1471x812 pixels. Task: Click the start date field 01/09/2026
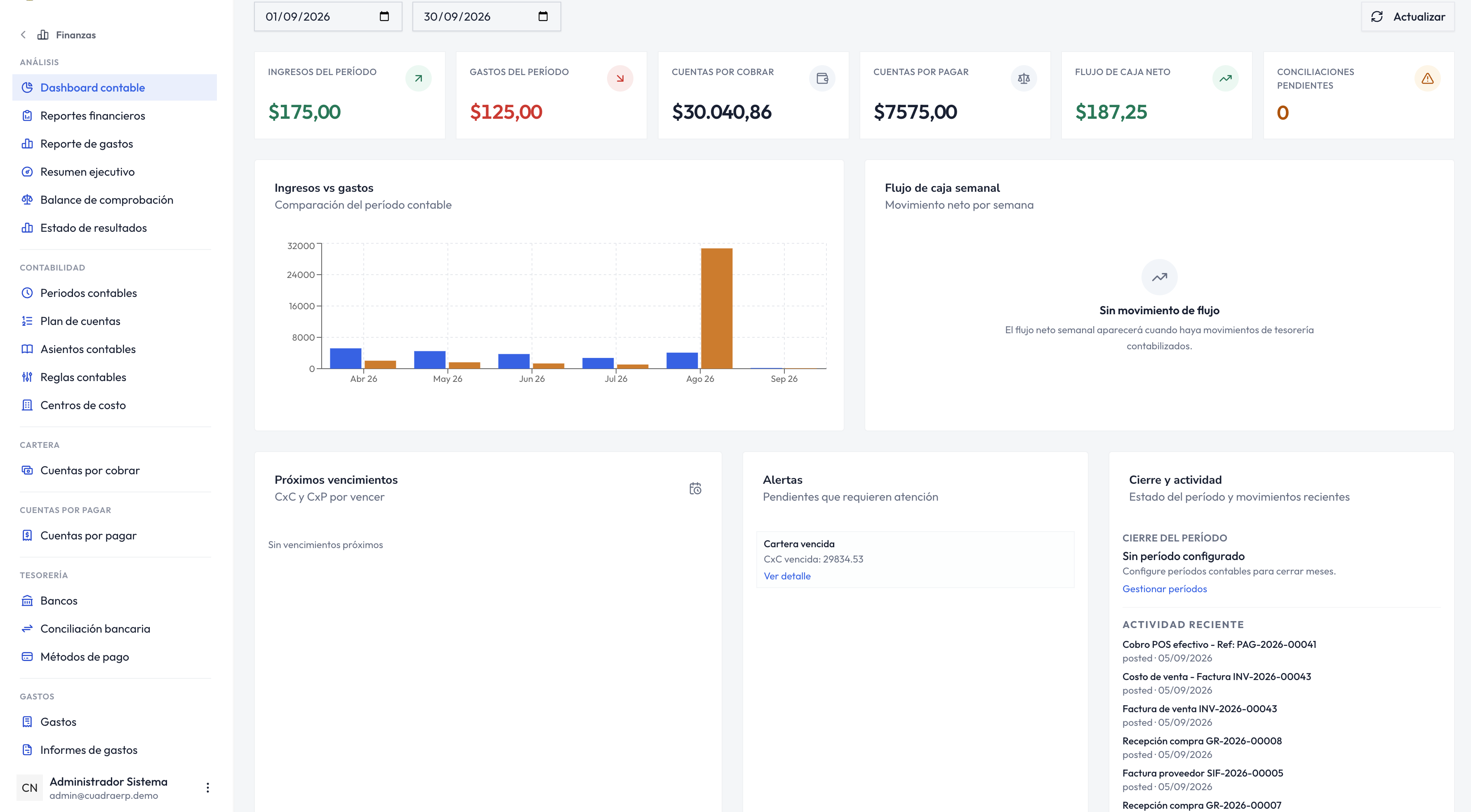(x=328, y=16)
